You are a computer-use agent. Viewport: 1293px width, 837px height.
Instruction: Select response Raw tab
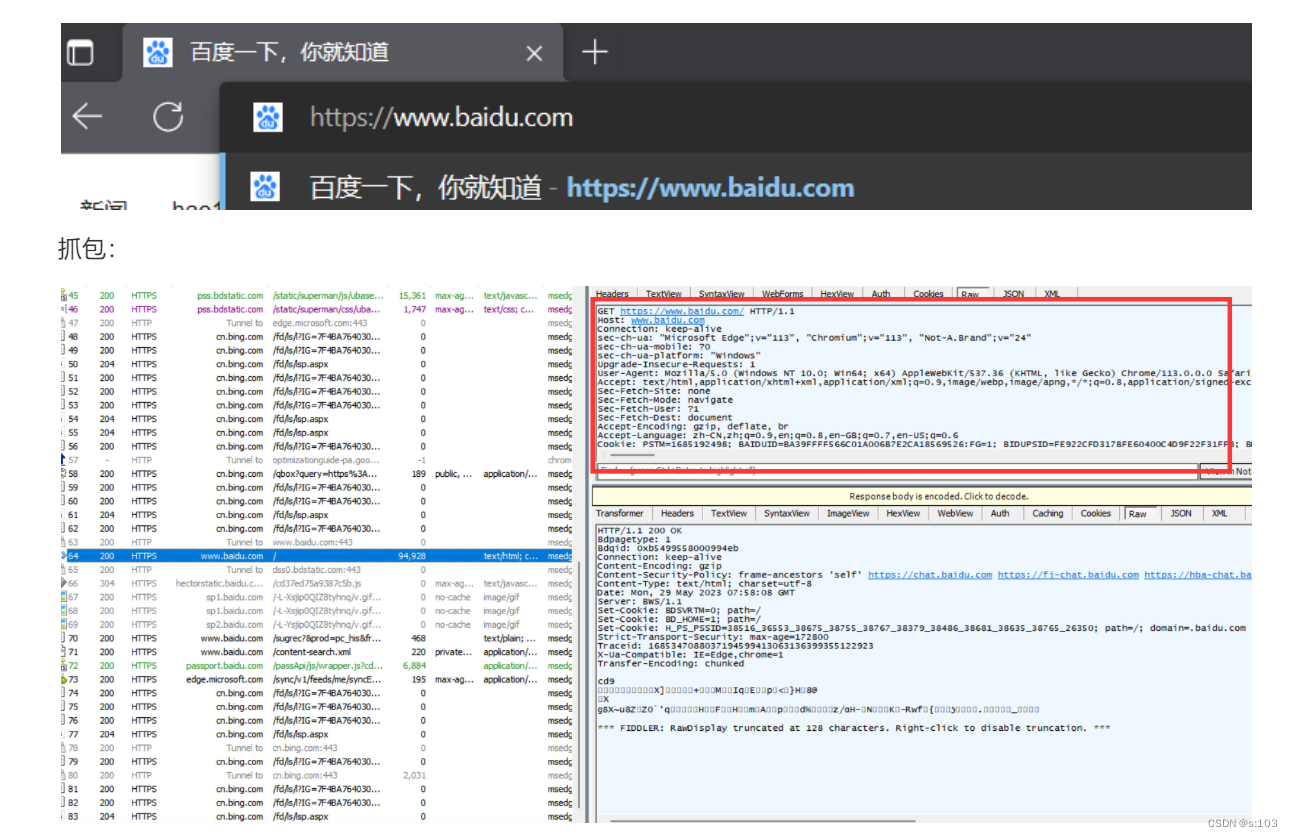pyautogui.click(x=1138, y=513)
